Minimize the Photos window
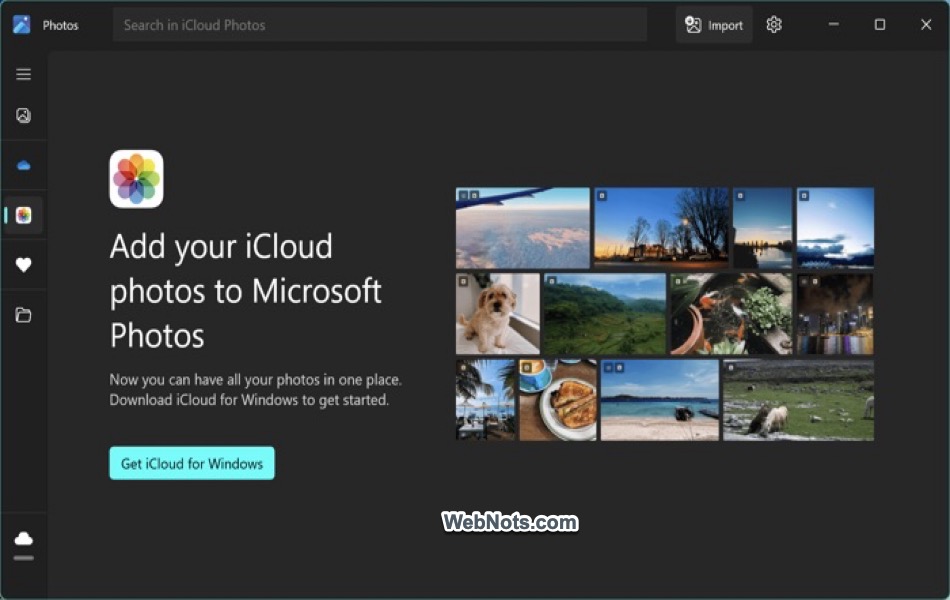Viewport: 950px width, 600px height. pos(834,25)
